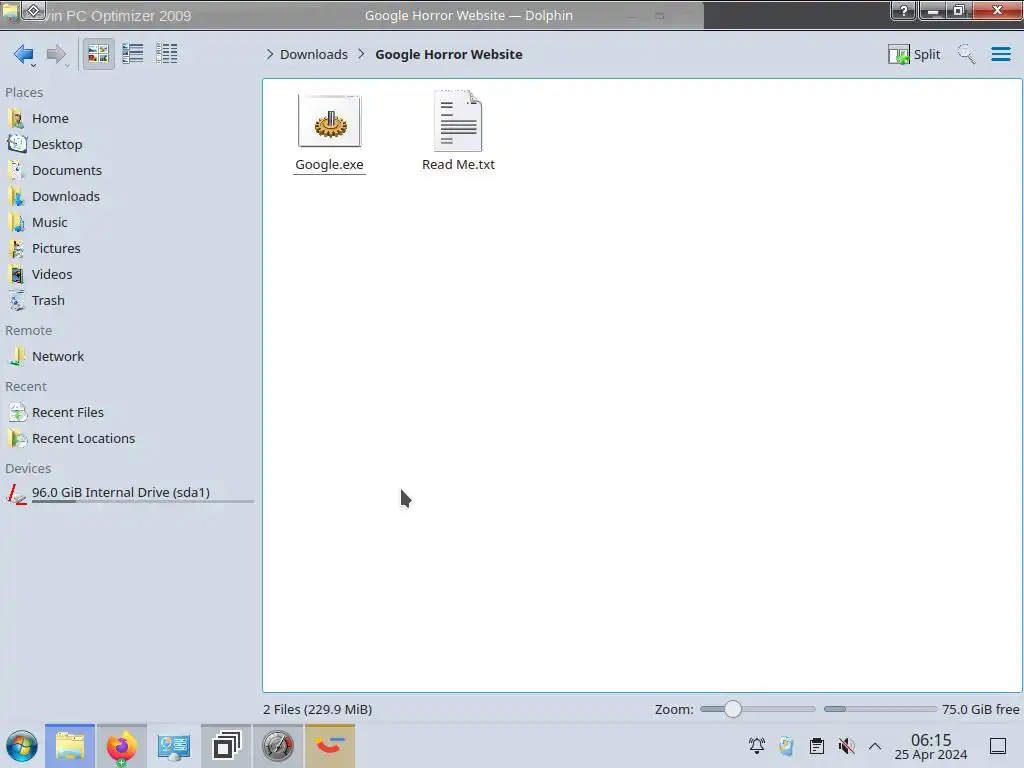
Task: Click the 2 Files (229.9 MiB) status text
Action: pyautogui.click(x=318, y=709)
